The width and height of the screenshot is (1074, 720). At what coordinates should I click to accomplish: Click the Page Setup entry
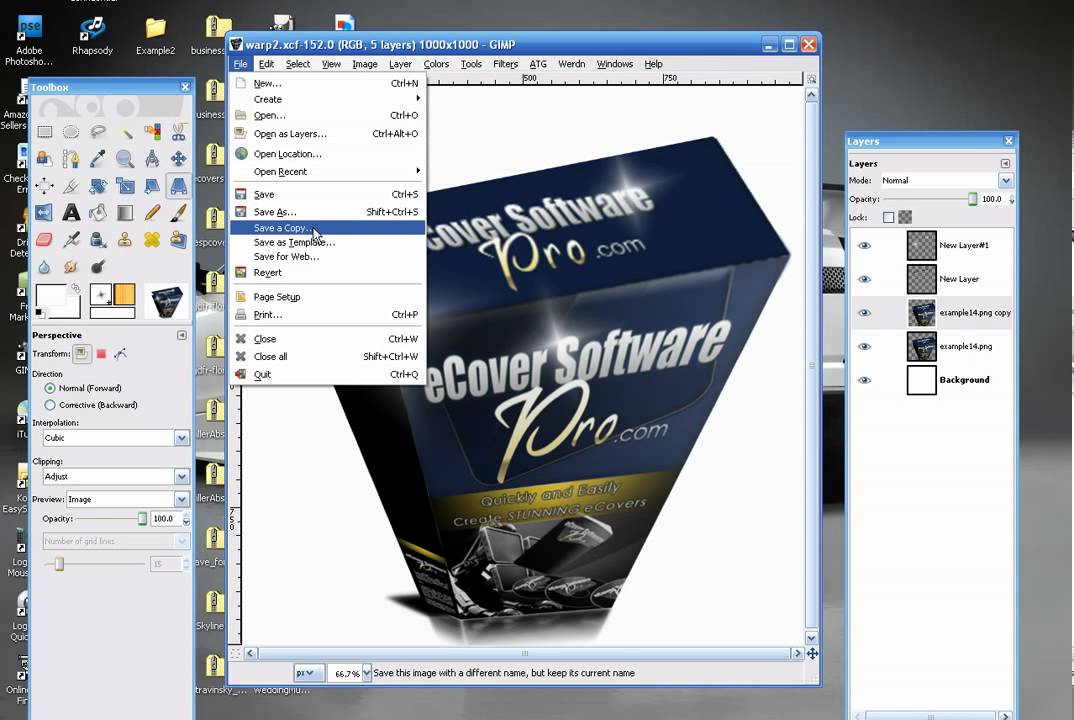pyautogui.click(x=327, y=297)
